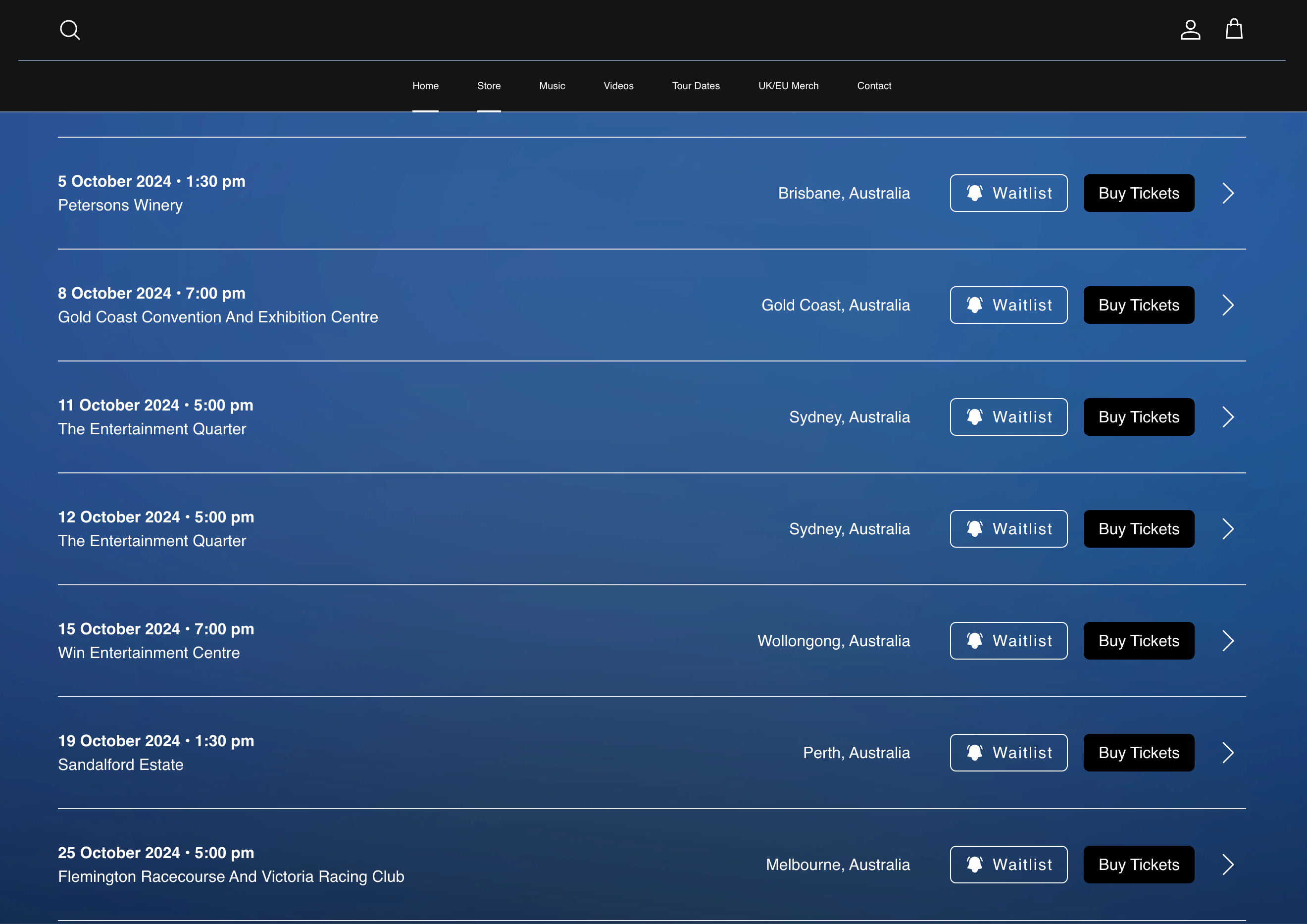Expand the Brisbane event chevron arrow
Viewport: 1307px width, 924px height.
tap(1228, 193)
